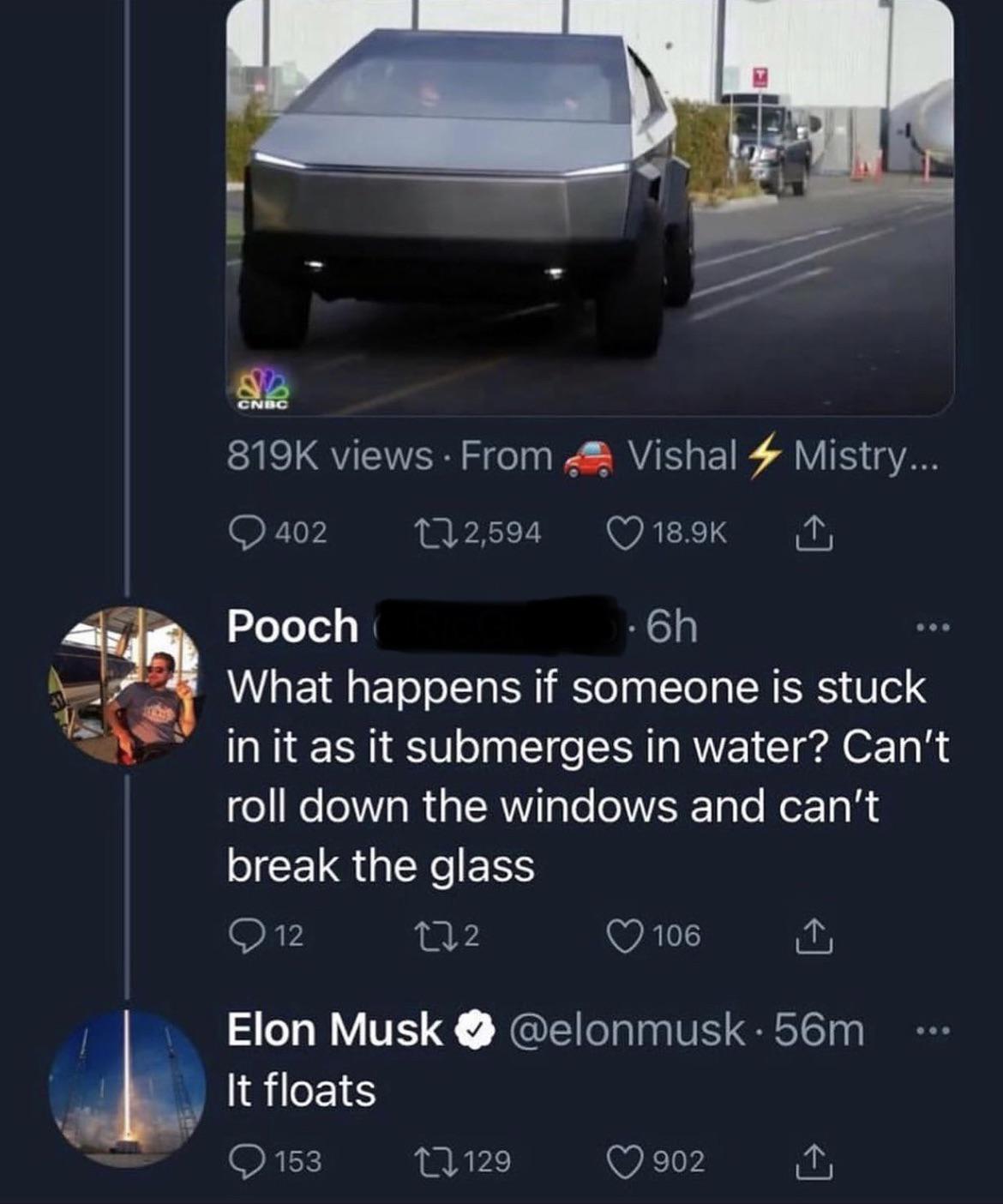Open the @elonmusk handle profile
This screenshot has width=1003, height=1204.
(627, 1030)
